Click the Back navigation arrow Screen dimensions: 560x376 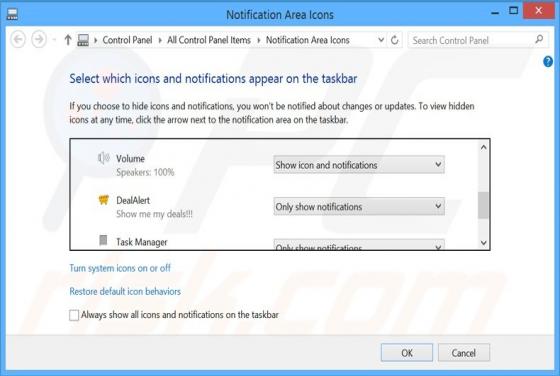pos(18,39)
